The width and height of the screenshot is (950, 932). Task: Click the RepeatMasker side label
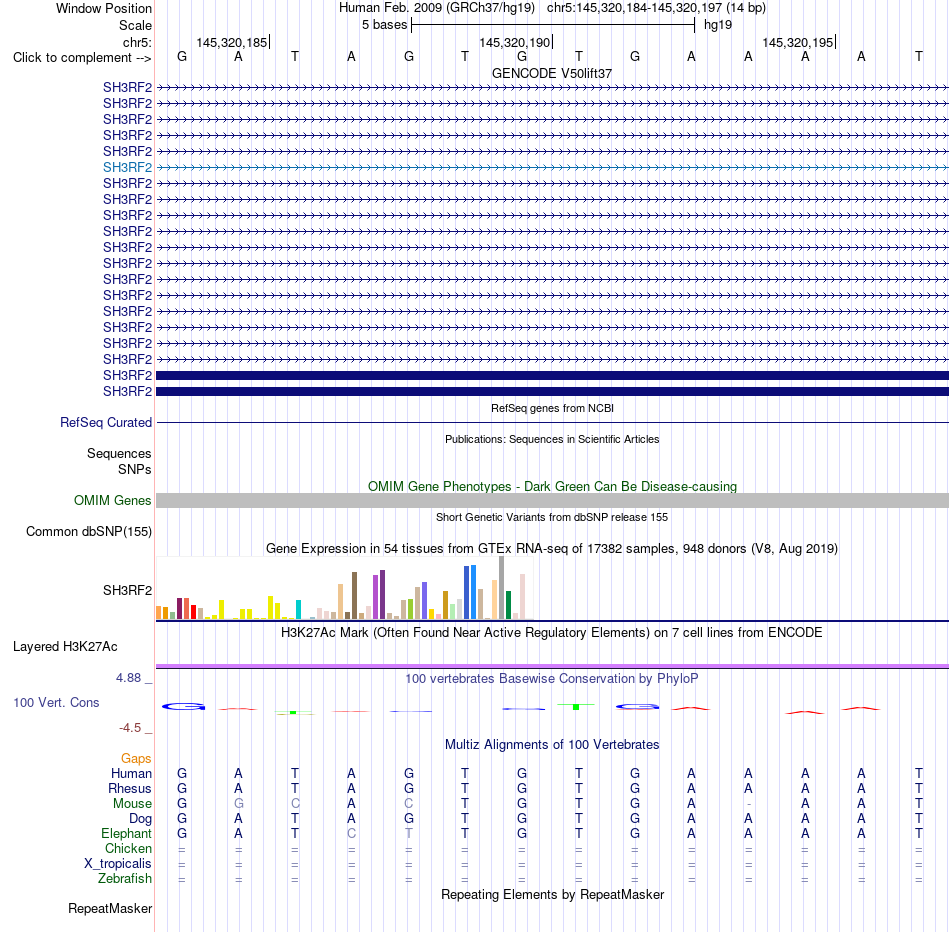click(x=110, y=909)
